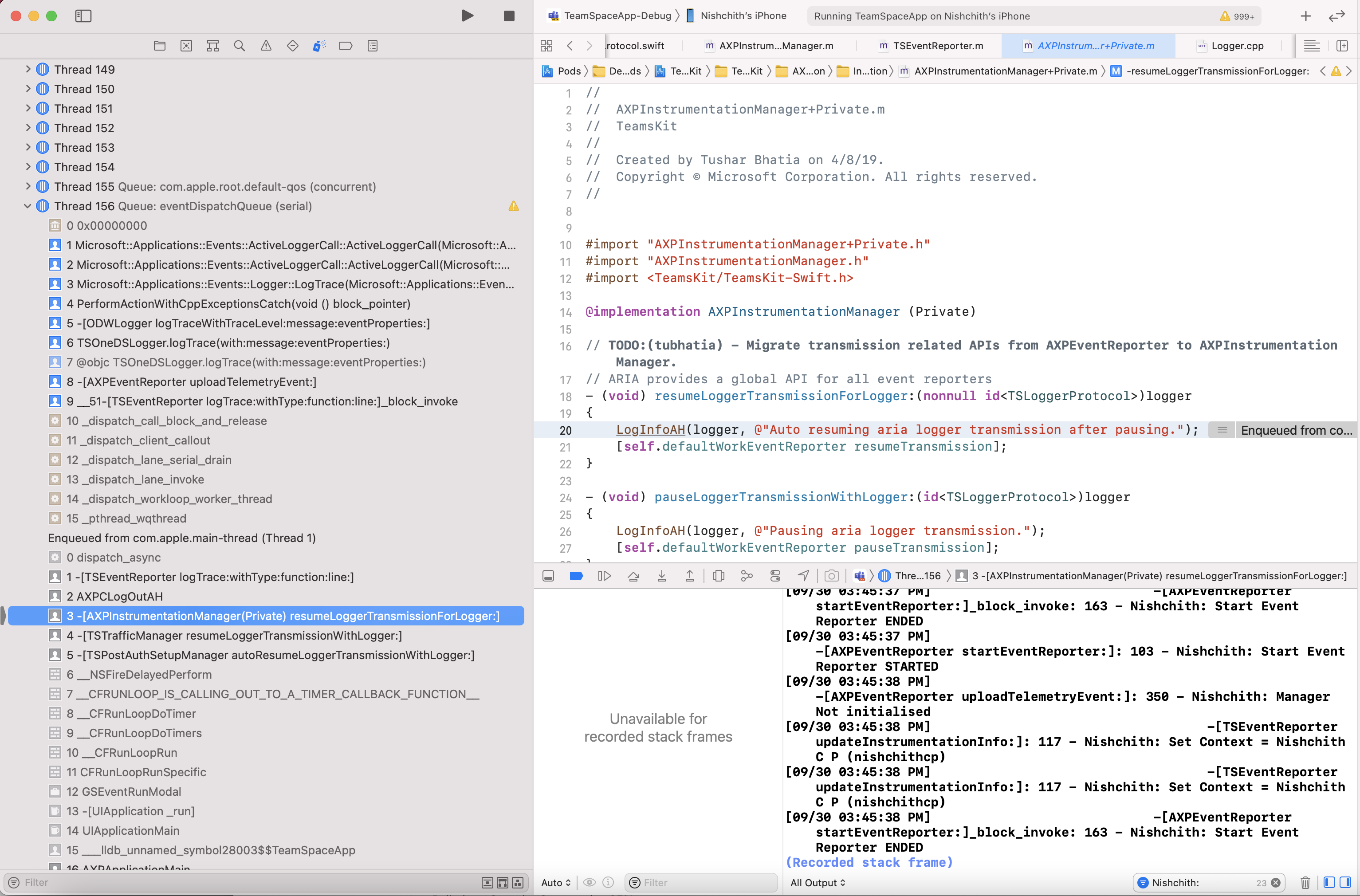Toggle breakpoint activation in debug bar

click(576, 575)
